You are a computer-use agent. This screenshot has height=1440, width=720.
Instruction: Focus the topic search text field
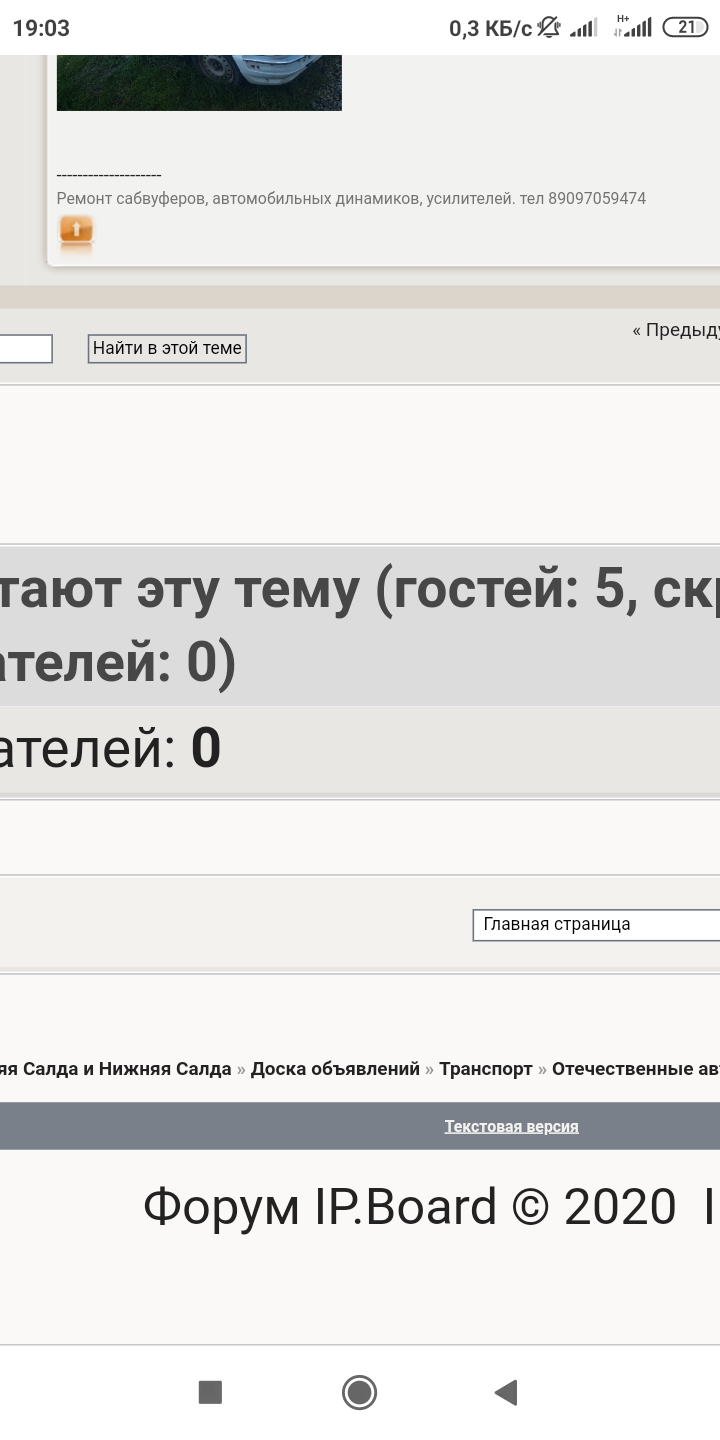click(x=25, y=349)
